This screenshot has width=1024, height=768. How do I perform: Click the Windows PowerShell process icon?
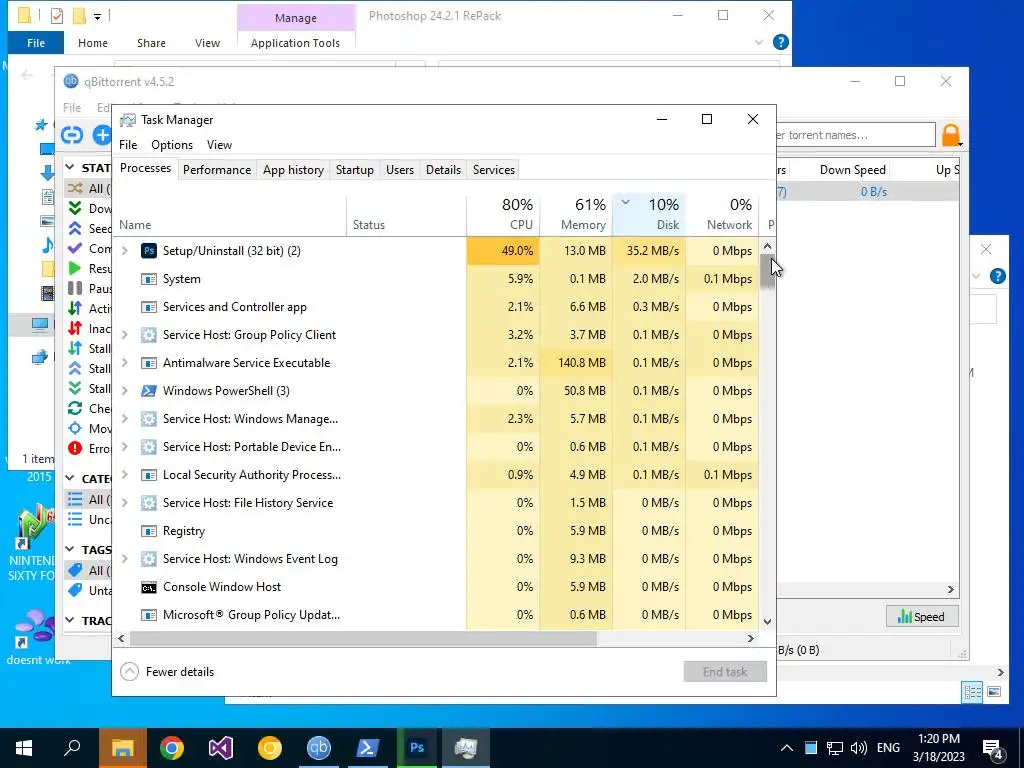(x=149, y=391)
